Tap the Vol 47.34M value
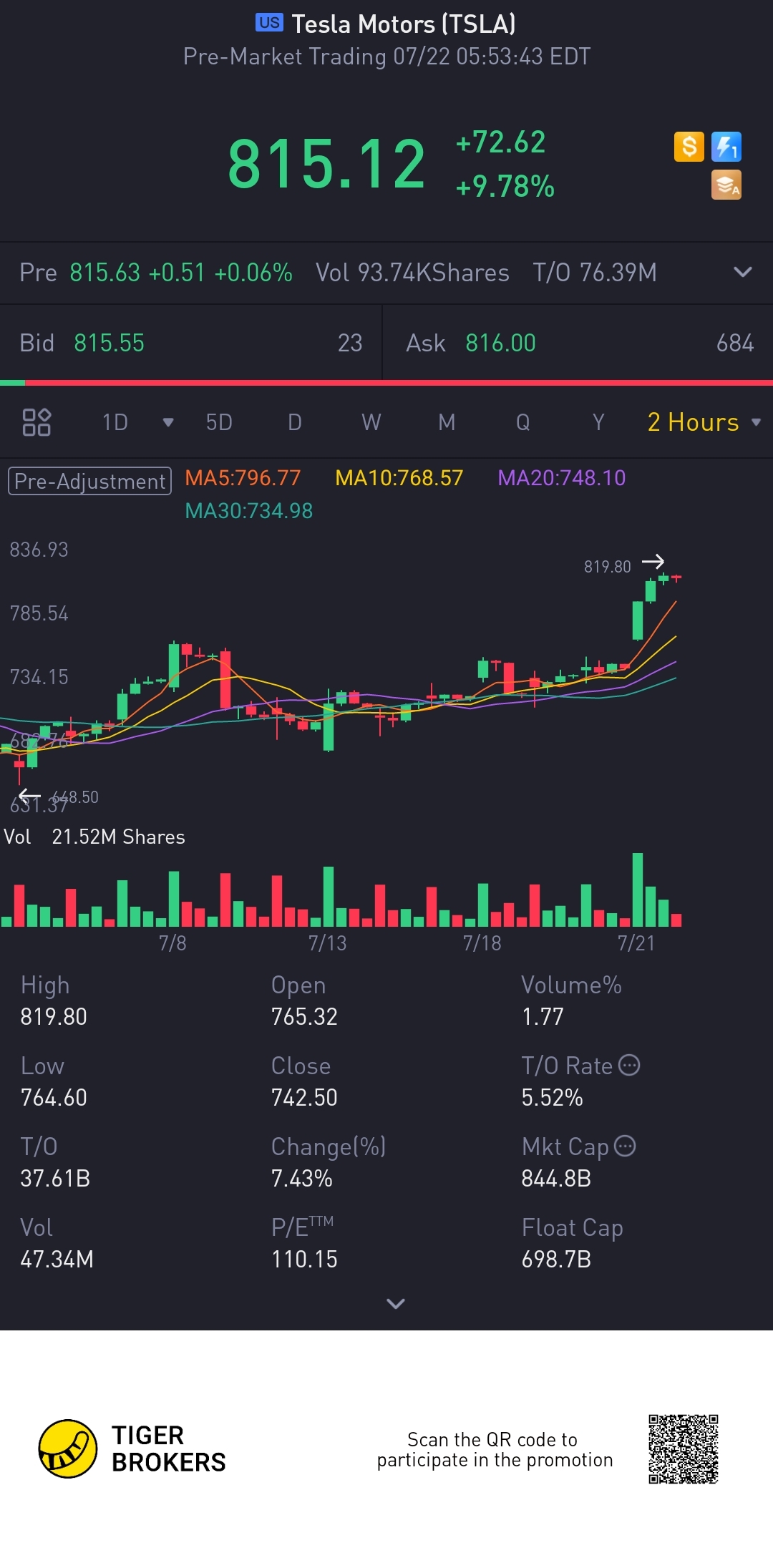The width and height of the screenshot is (773, 1568). (x=57, y=1259)
